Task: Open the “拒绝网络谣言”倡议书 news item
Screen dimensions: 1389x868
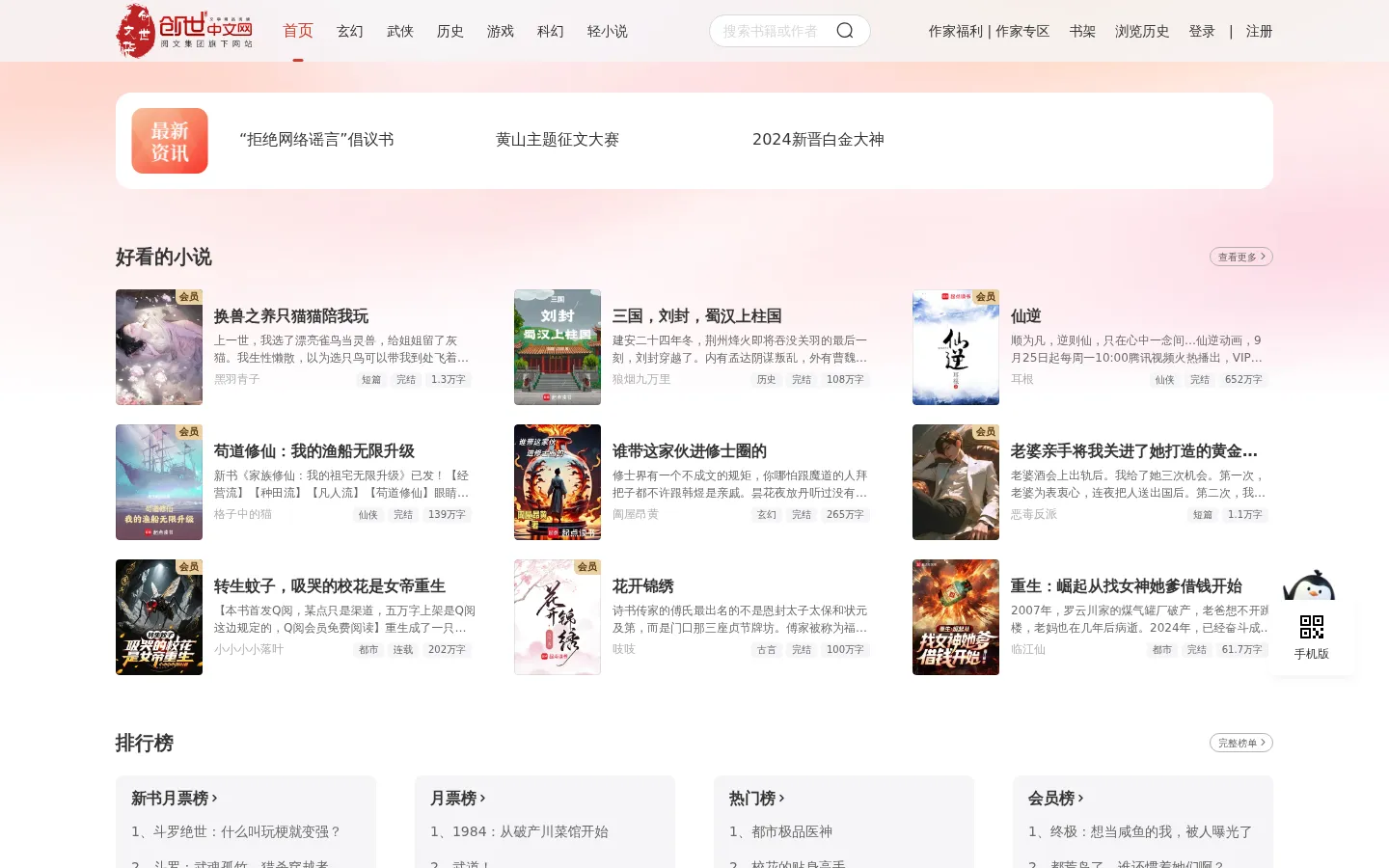Action: click(316, 140)
